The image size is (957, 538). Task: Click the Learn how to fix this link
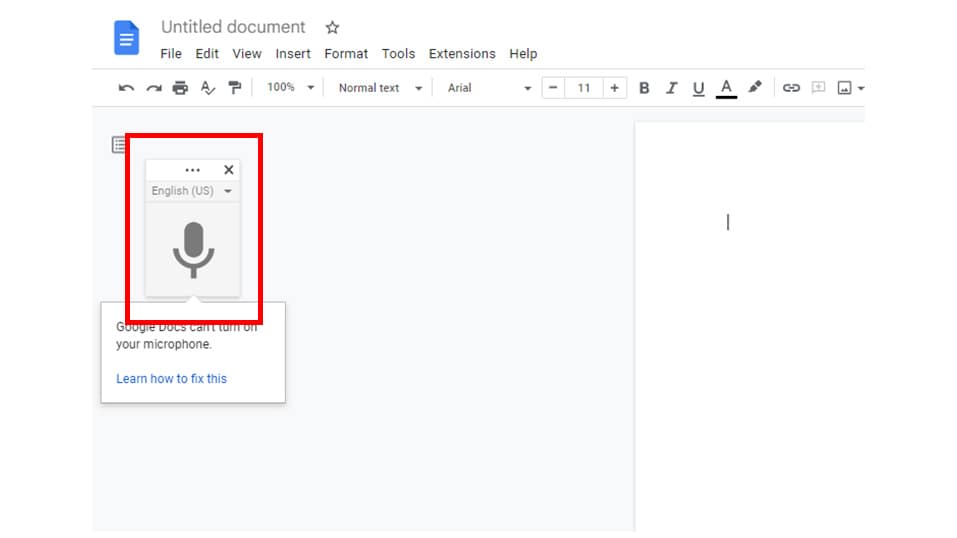(172, 379)
